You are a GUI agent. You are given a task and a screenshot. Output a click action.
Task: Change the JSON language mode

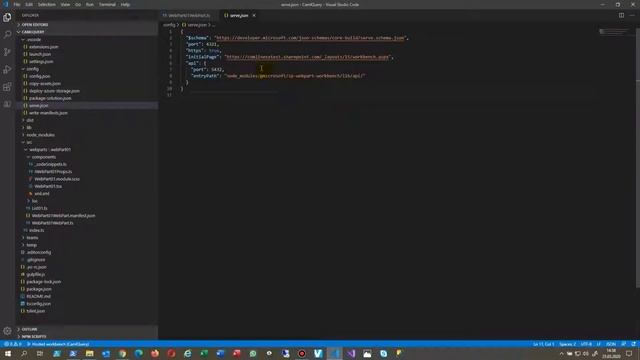[611, 344]
